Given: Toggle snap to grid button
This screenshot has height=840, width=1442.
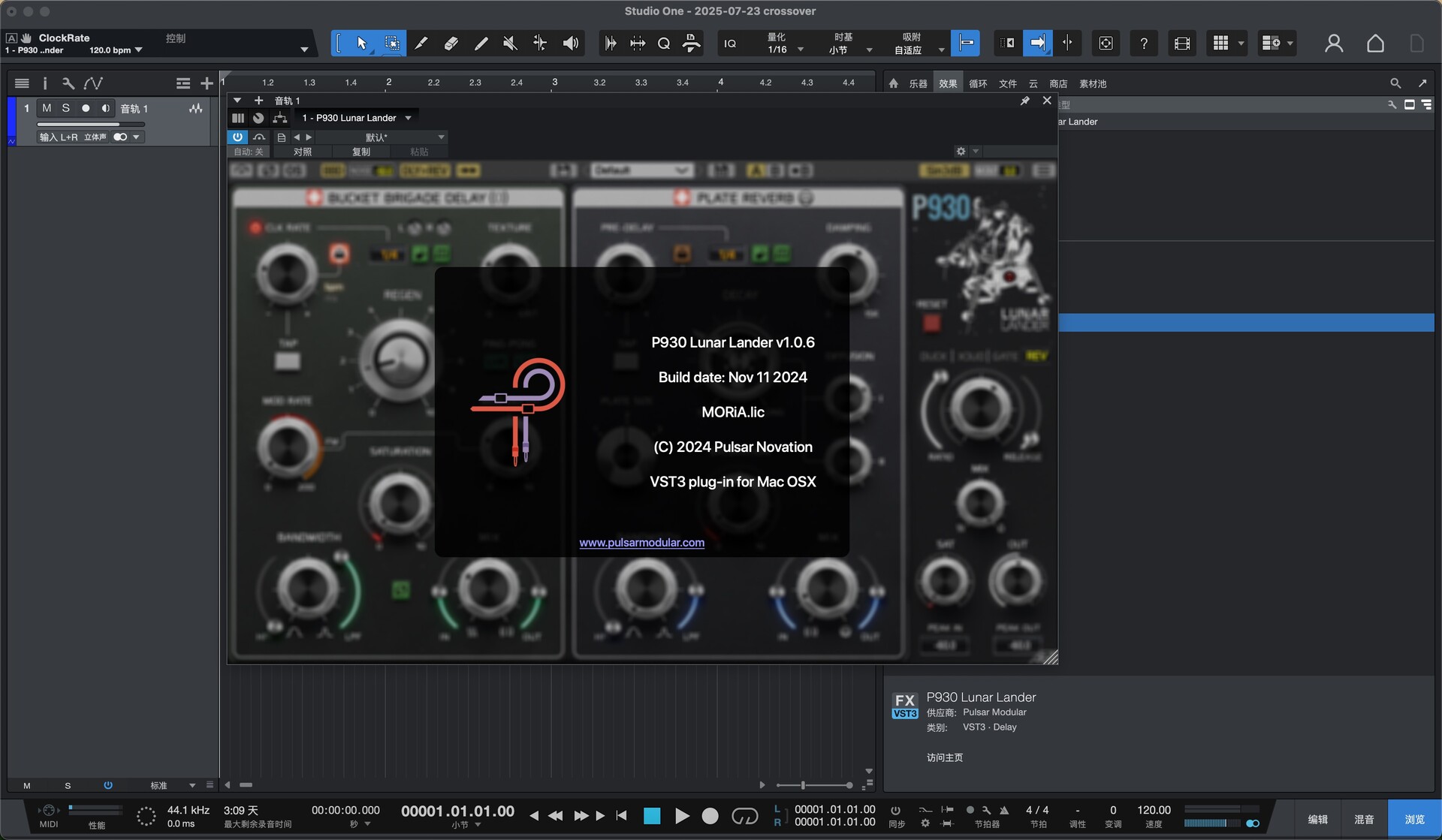Looking at the screenshot, I should 966,44.
